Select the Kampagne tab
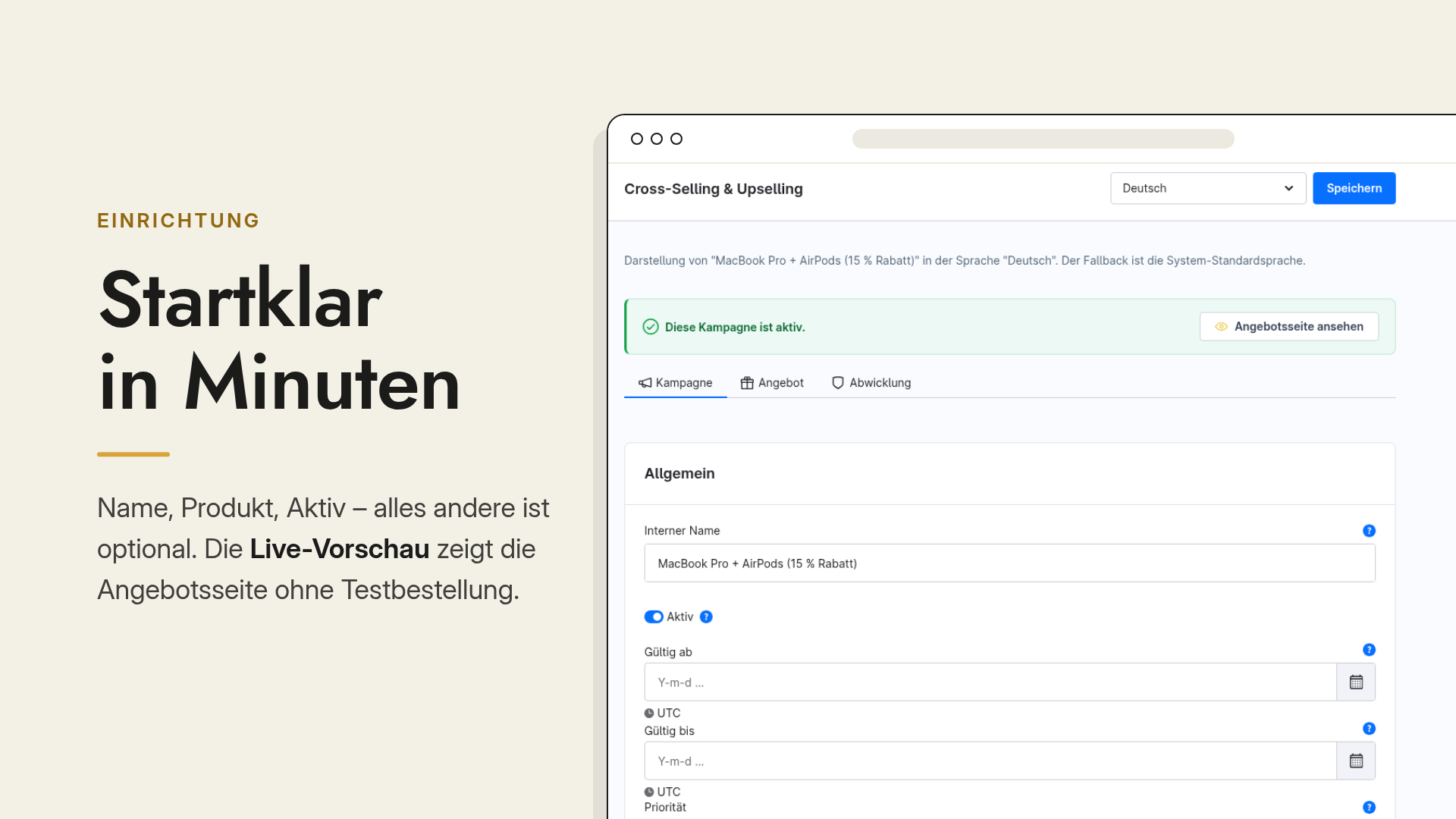 point(675,383)
